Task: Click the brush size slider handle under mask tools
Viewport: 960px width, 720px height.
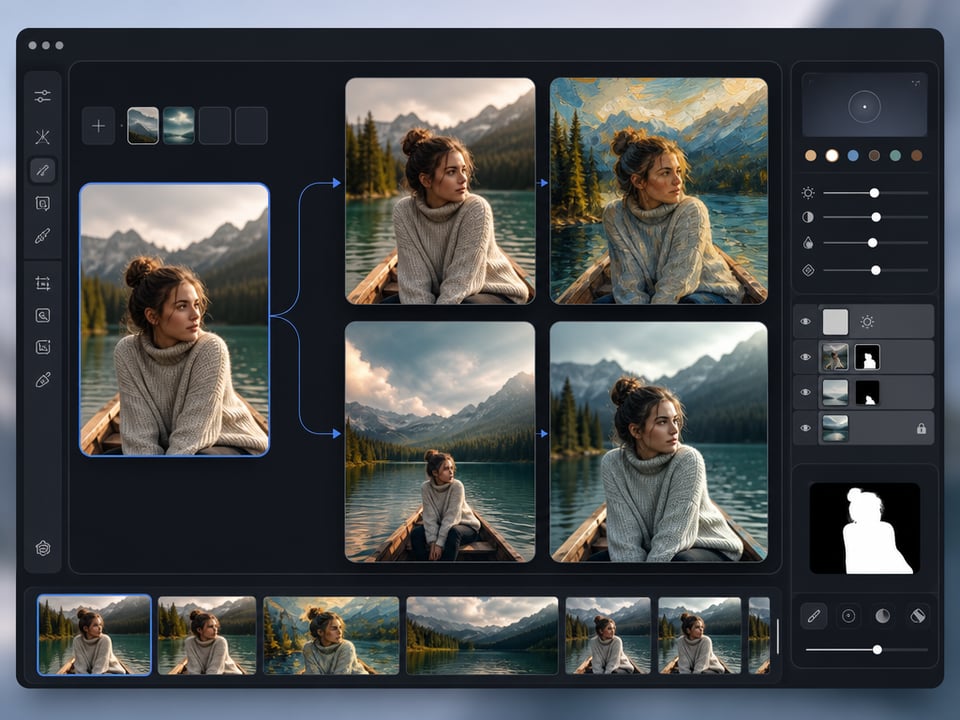Action: pos(877,650)
